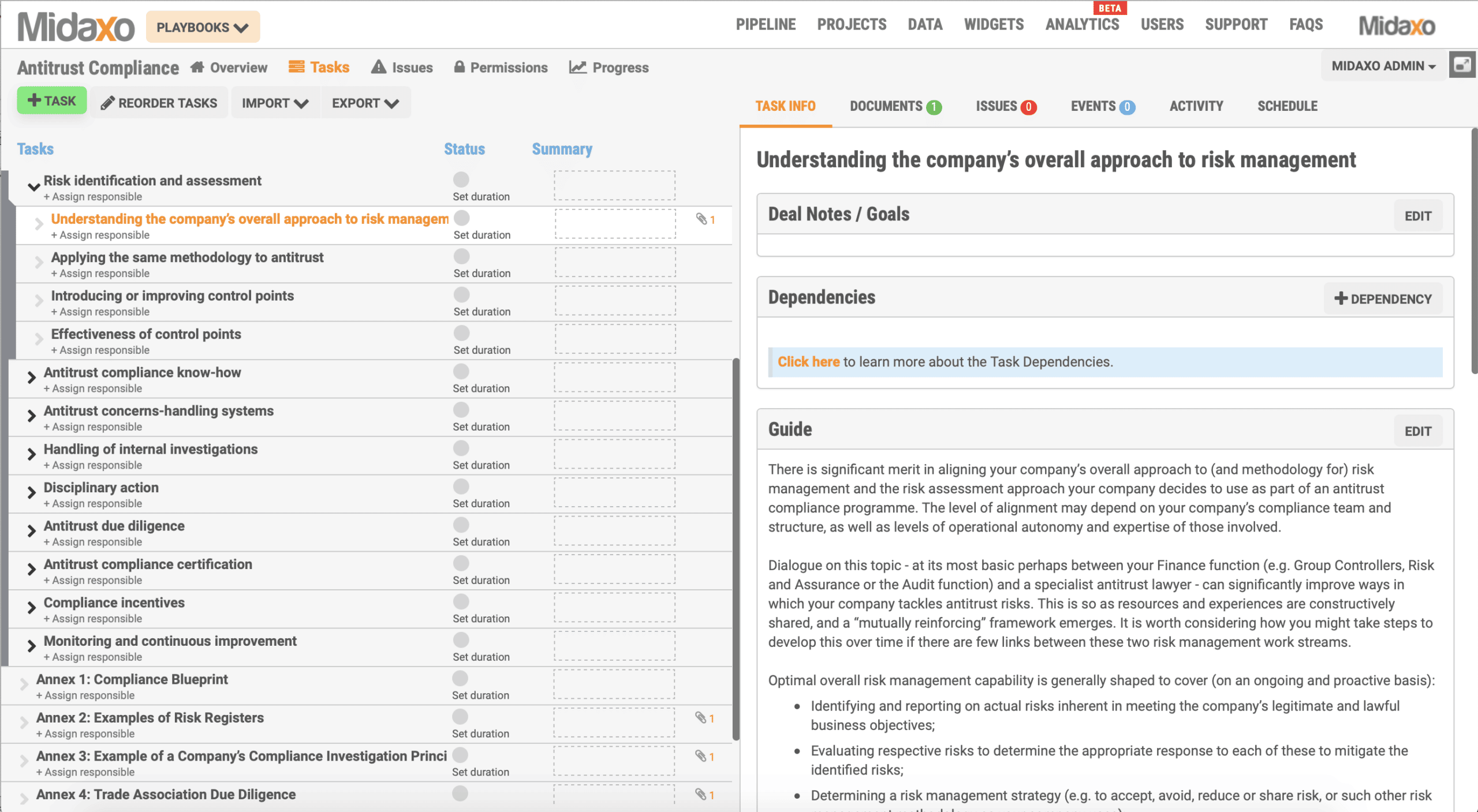
Task: Click the Midaxo logo at top right
Action: click(1397, 26)
